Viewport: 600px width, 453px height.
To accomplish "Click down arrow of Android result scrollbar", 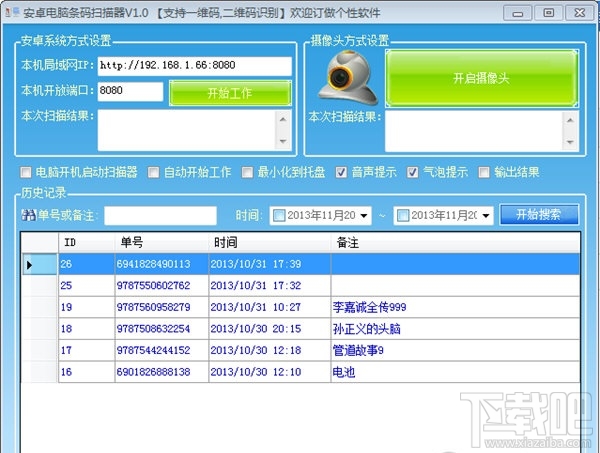I will coord(283,142).
